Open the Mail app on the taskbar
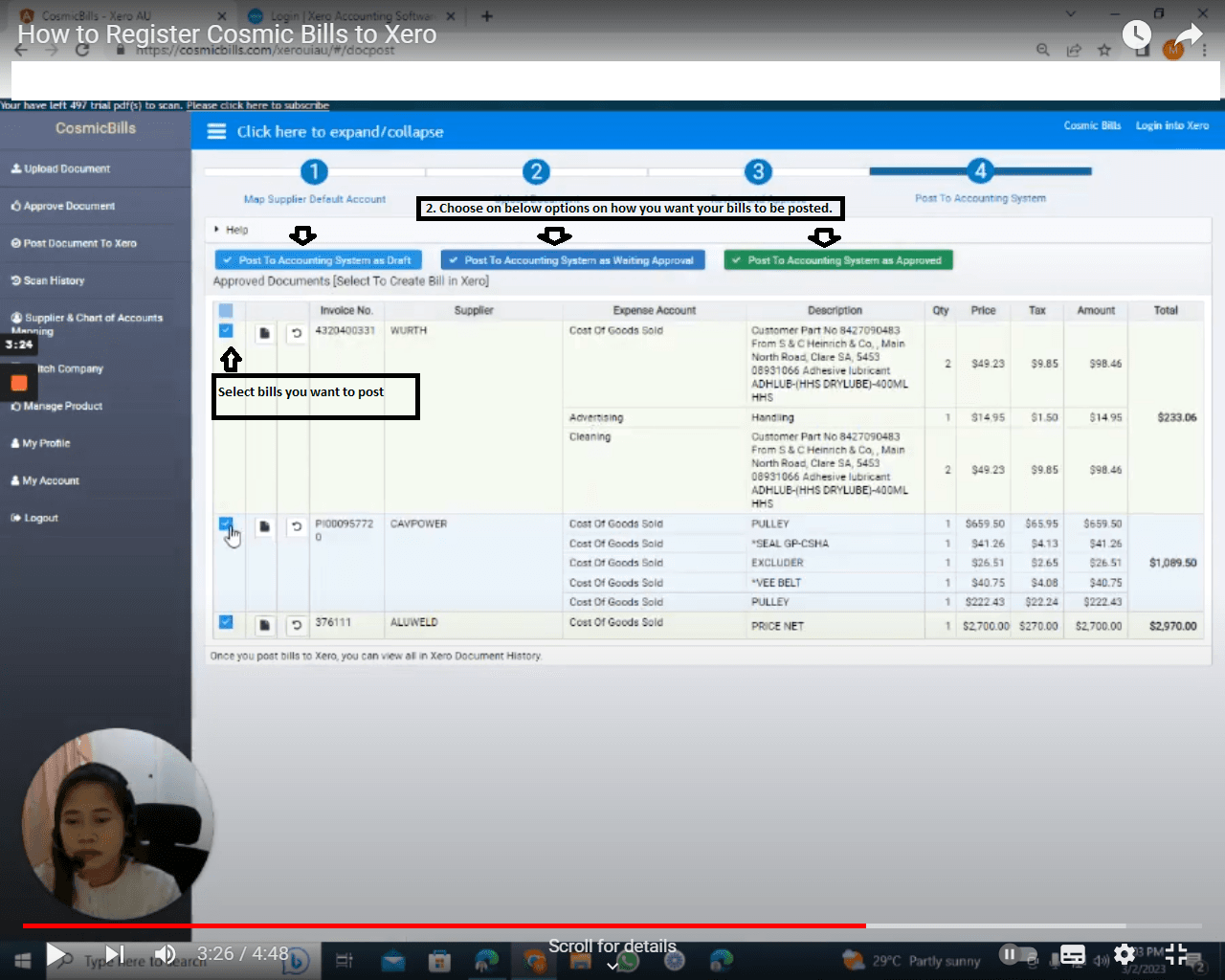 (x=393, y=960)
